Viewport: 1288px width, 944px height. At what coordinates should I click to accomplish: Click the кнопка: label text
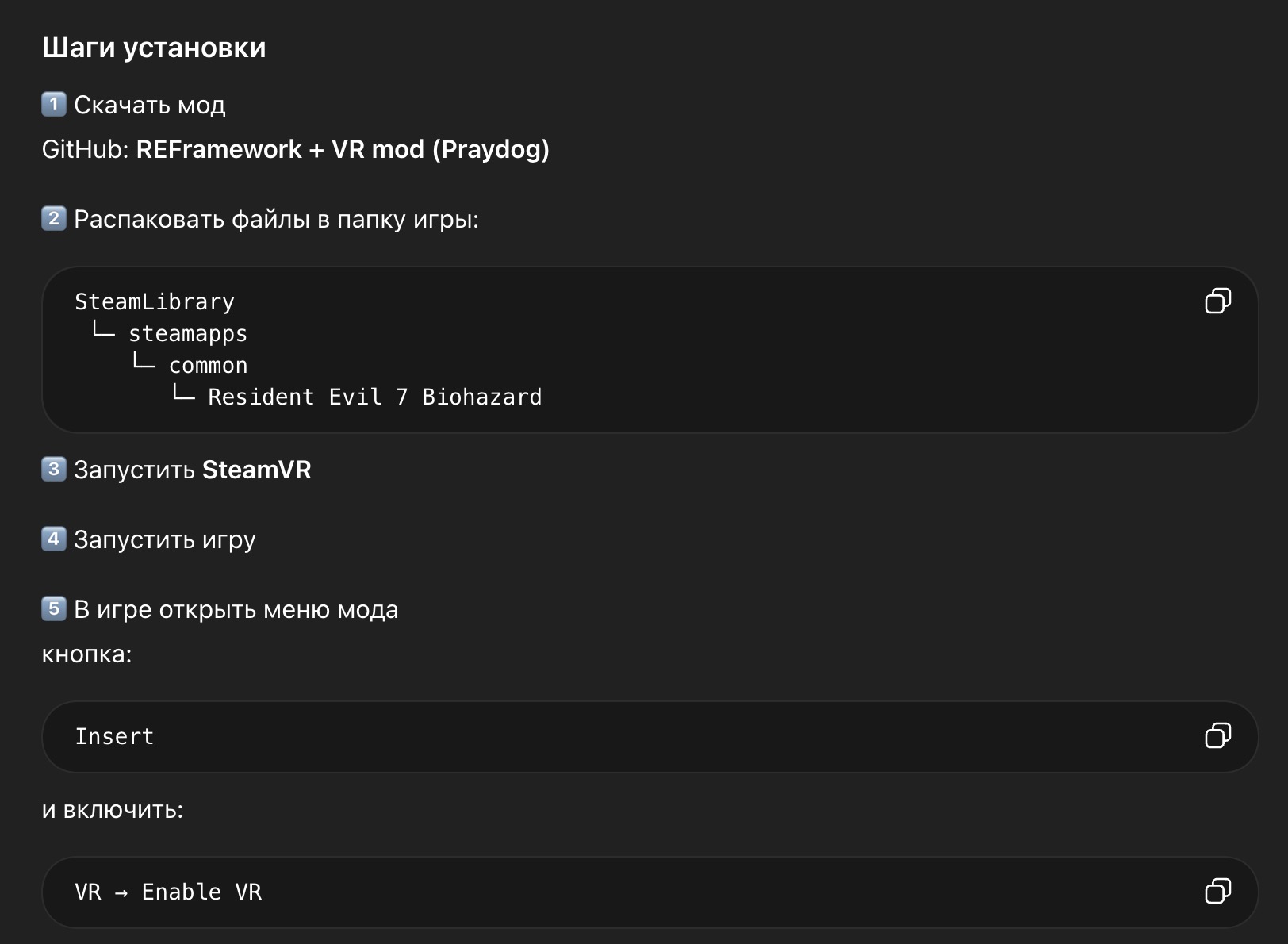point(89,654)
